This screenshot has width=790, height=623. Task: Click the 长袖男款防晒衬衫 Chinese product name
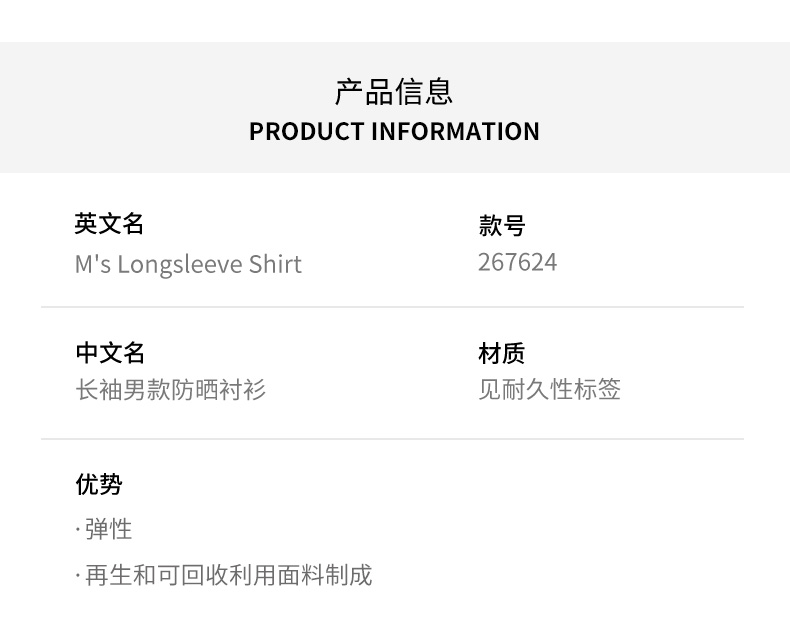coord(171,389)
